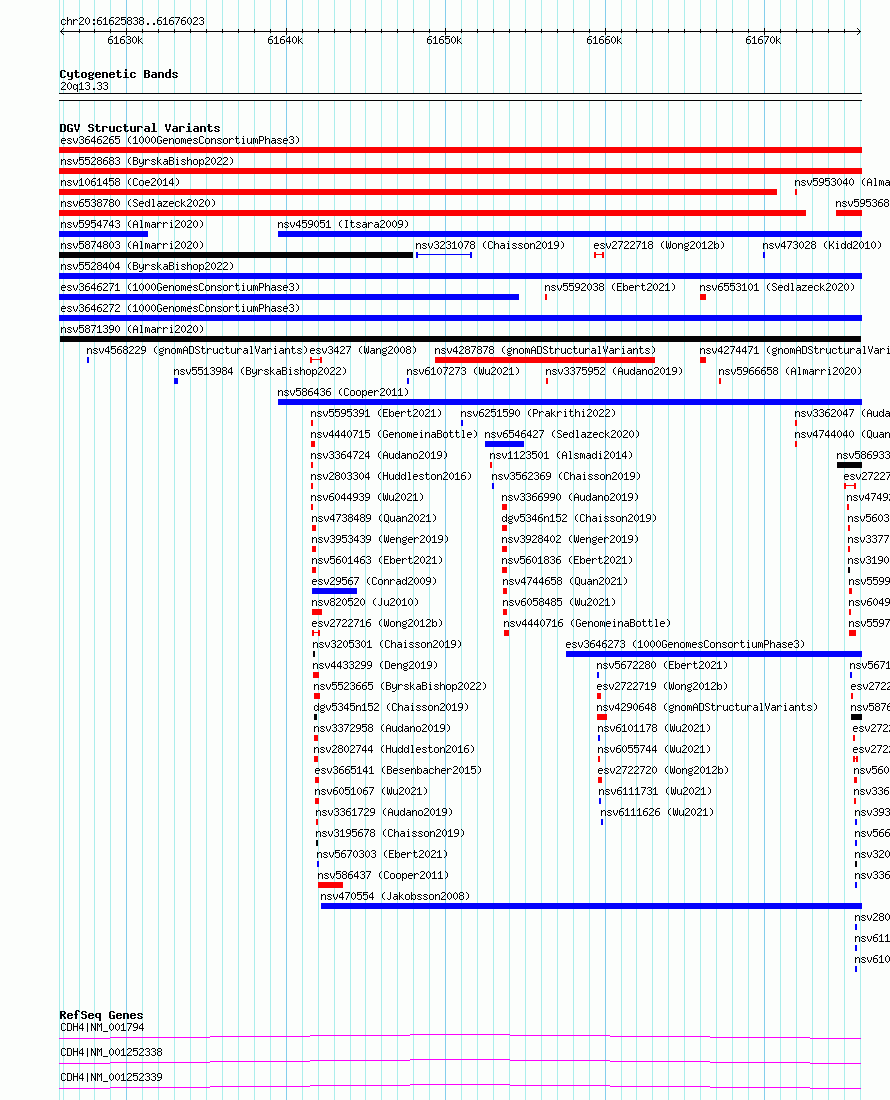The image size is (890, 1100).
Task: Click the 61640k ruler tick label
Action: click(x=285, y=41)
